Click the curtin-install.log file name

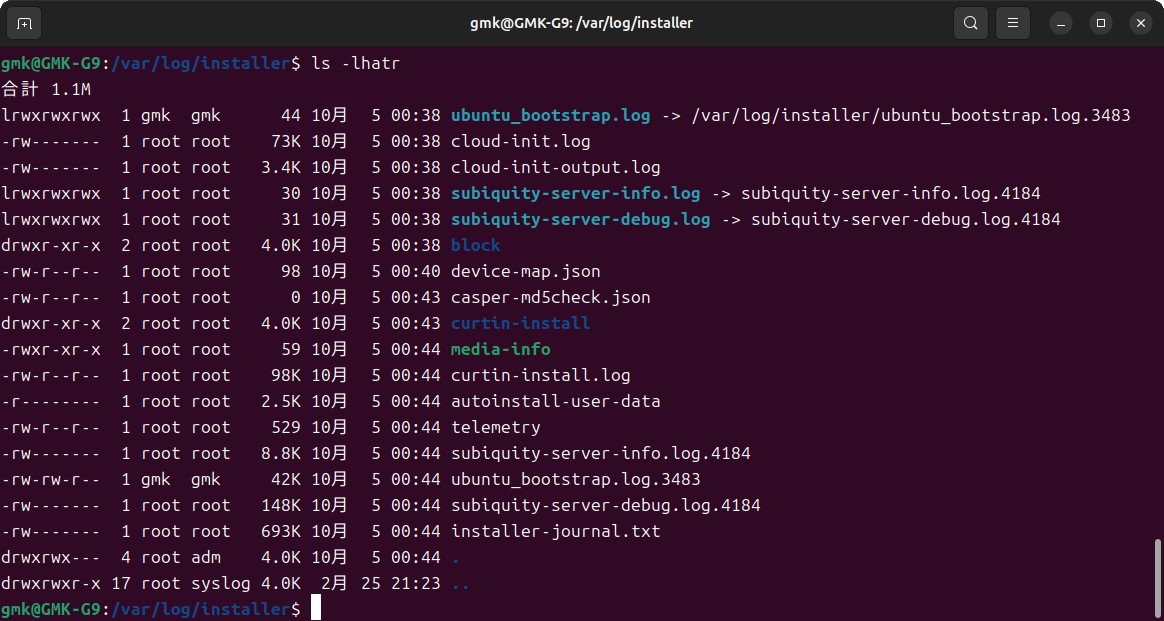[540, 375]
